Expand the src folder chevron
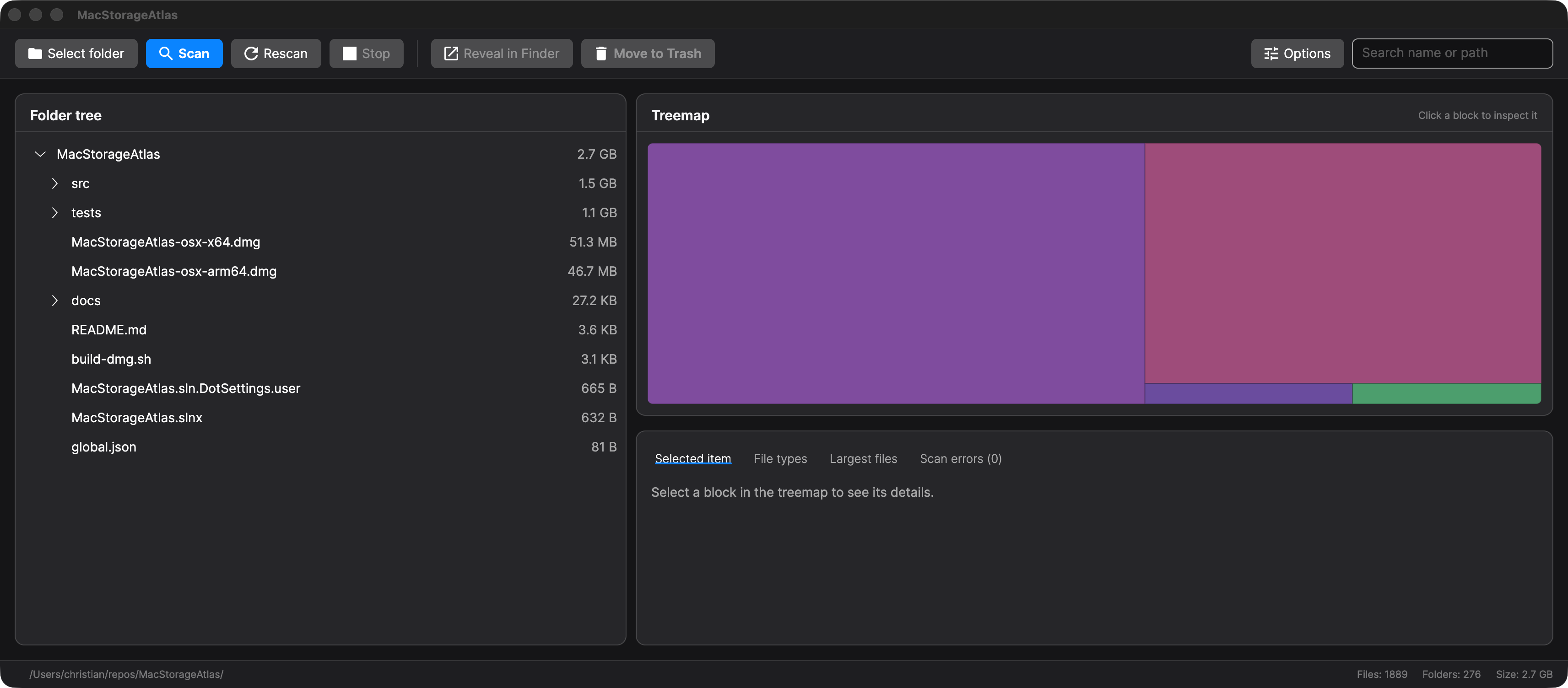Image resolution: width=1568 pixels, height=688 pixels. (55, 183)
